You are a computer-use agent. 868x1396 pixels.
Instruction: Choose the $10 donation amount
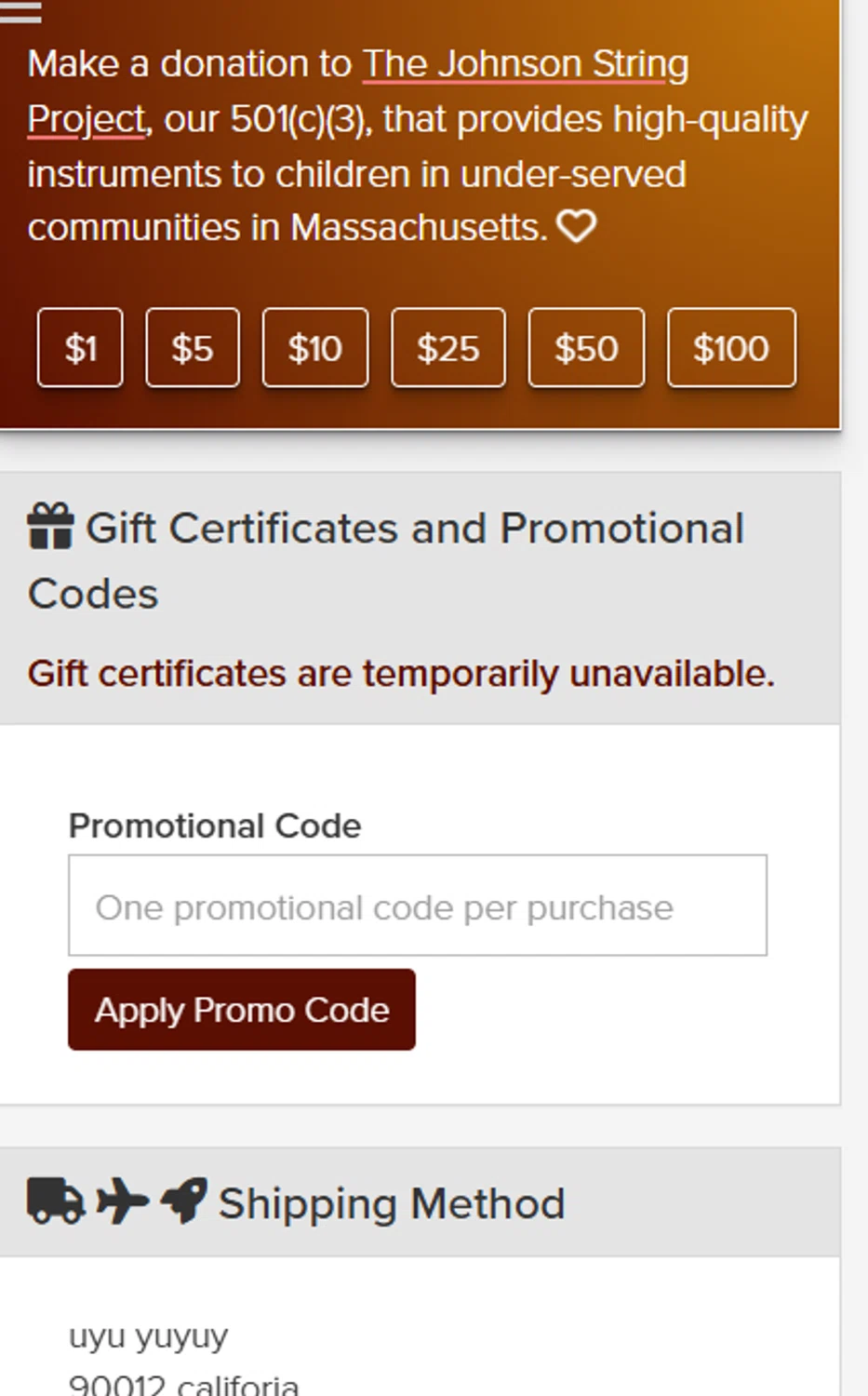315,348
